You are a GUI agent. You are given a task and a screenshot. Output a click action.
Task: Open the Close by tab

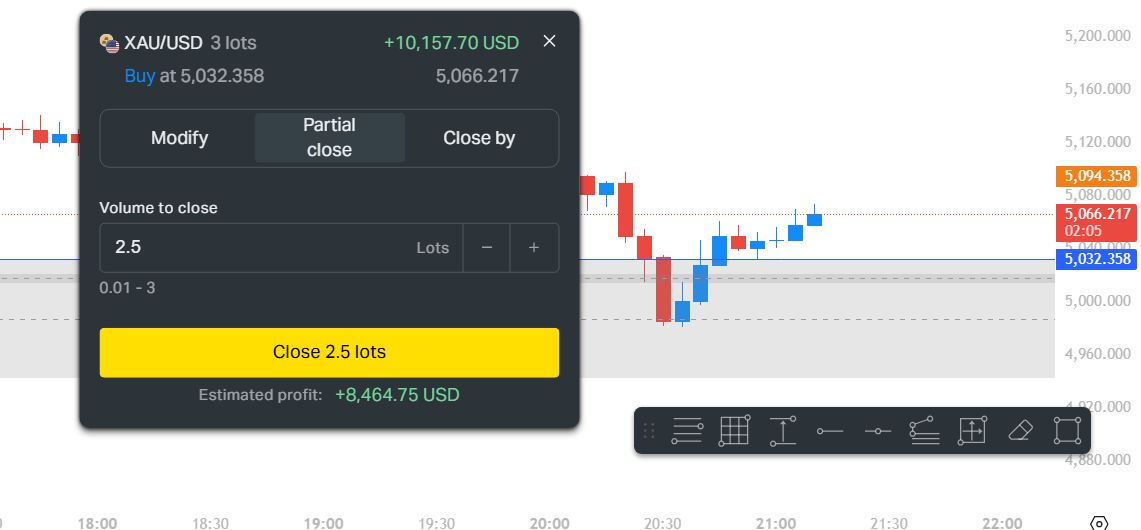coord(479,138)
